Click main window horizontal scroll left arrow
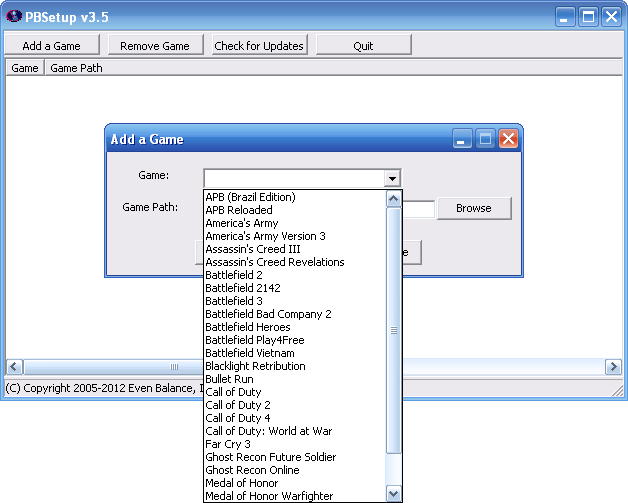 tap(14, 367)
